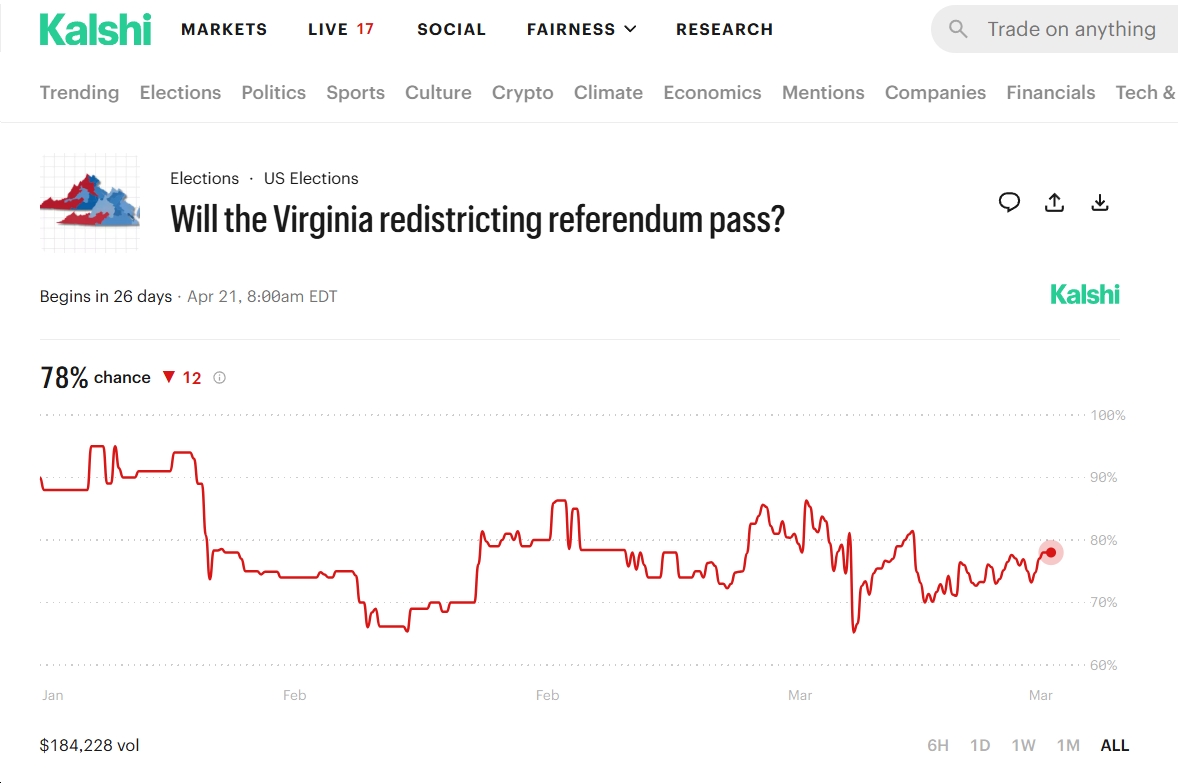
Task: Select the 1D chart time range
Action: (980, 745)
